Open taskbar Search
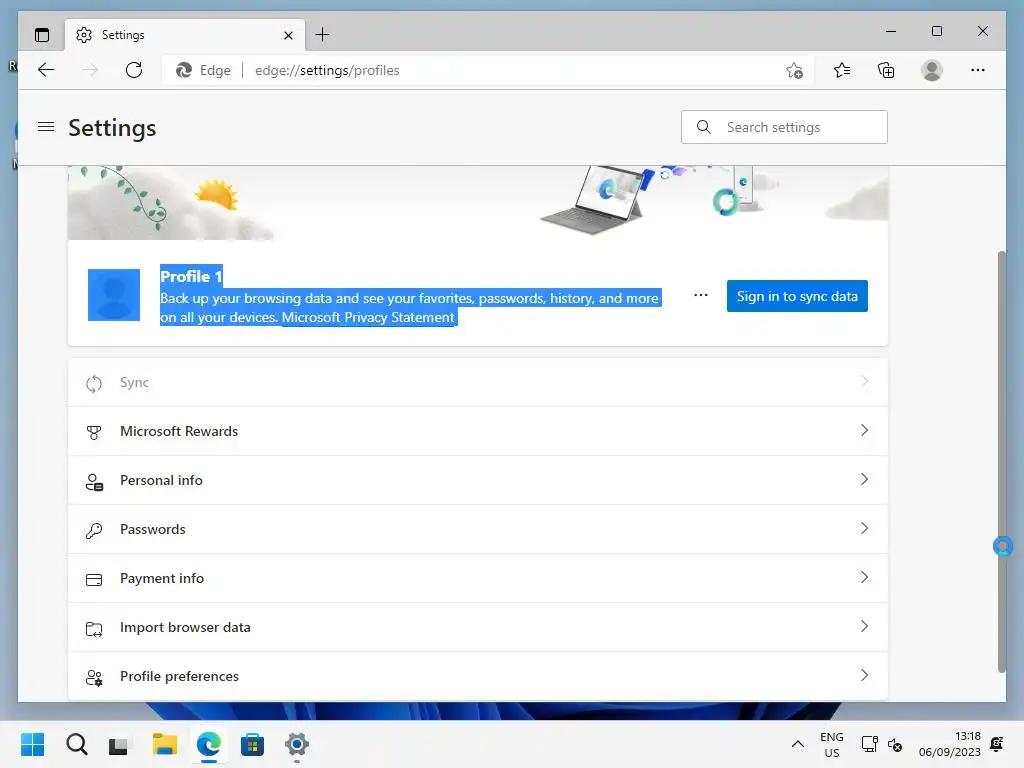The height and width of the screenshot is (768, 1024). (x=76, y=744)
